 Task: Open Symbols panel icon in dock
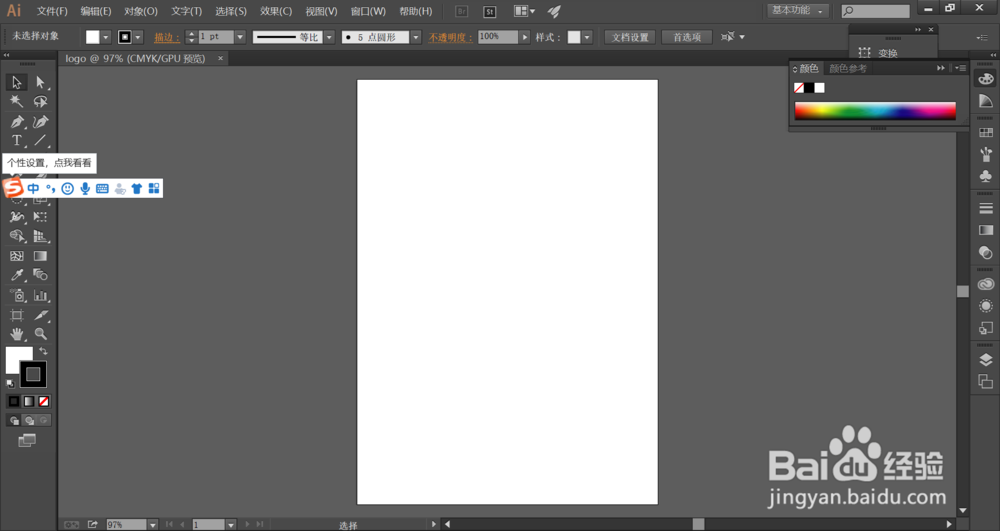click(985, 175)
